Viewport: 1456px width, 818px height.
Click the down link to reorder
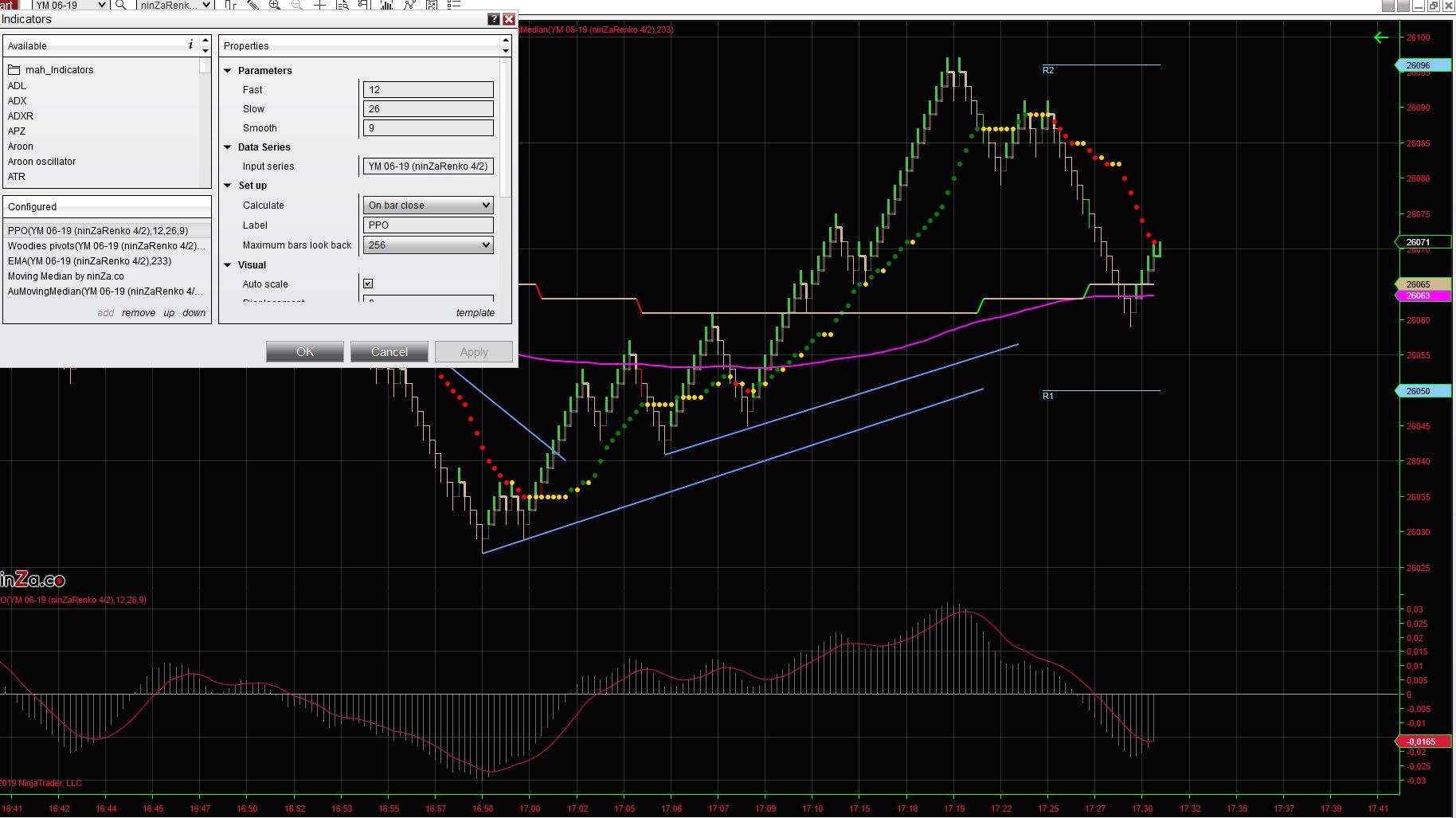tap(194, 313)
